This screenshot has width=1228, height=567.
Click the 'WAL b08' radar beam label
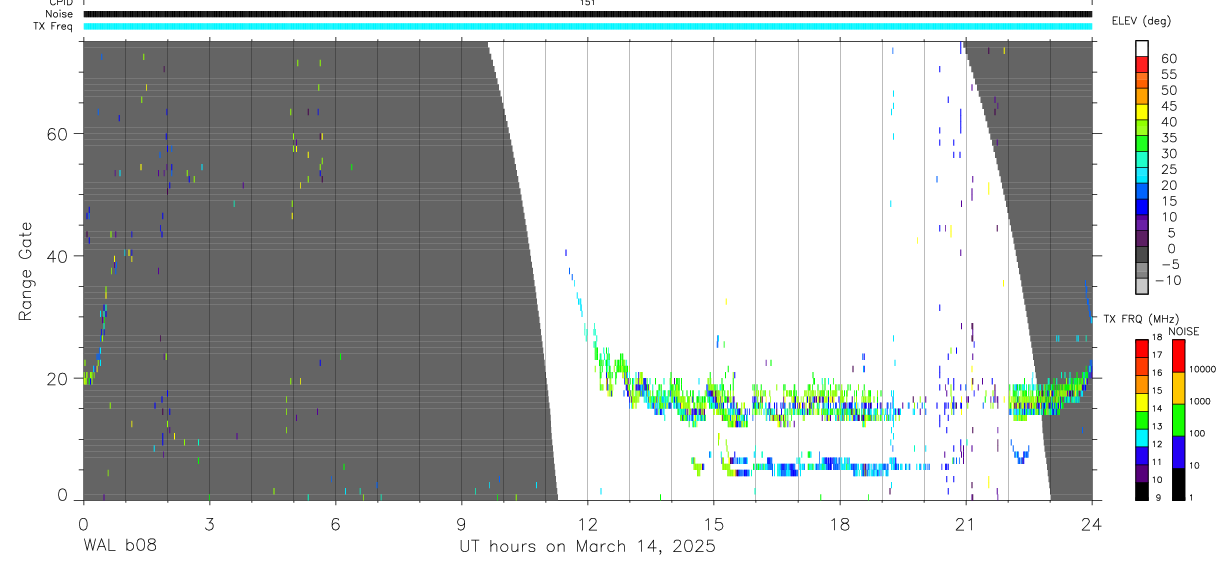click(119, 546)
